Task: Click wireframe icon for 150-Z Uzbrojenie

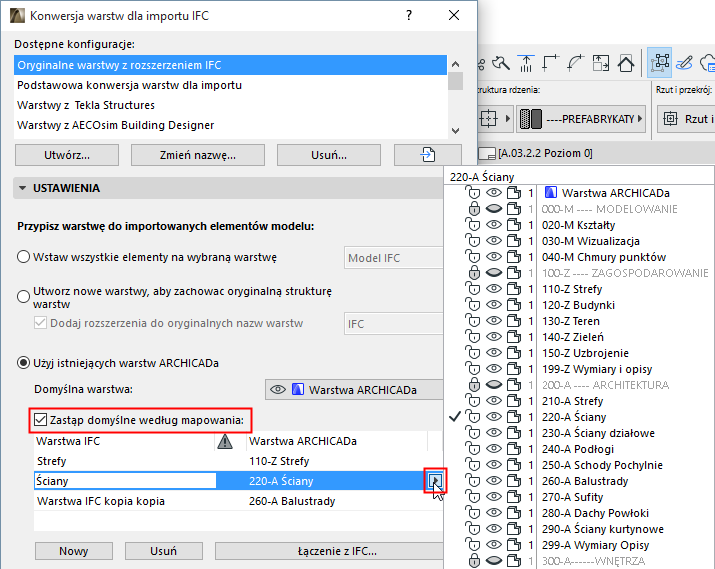Action: (514, 352)
